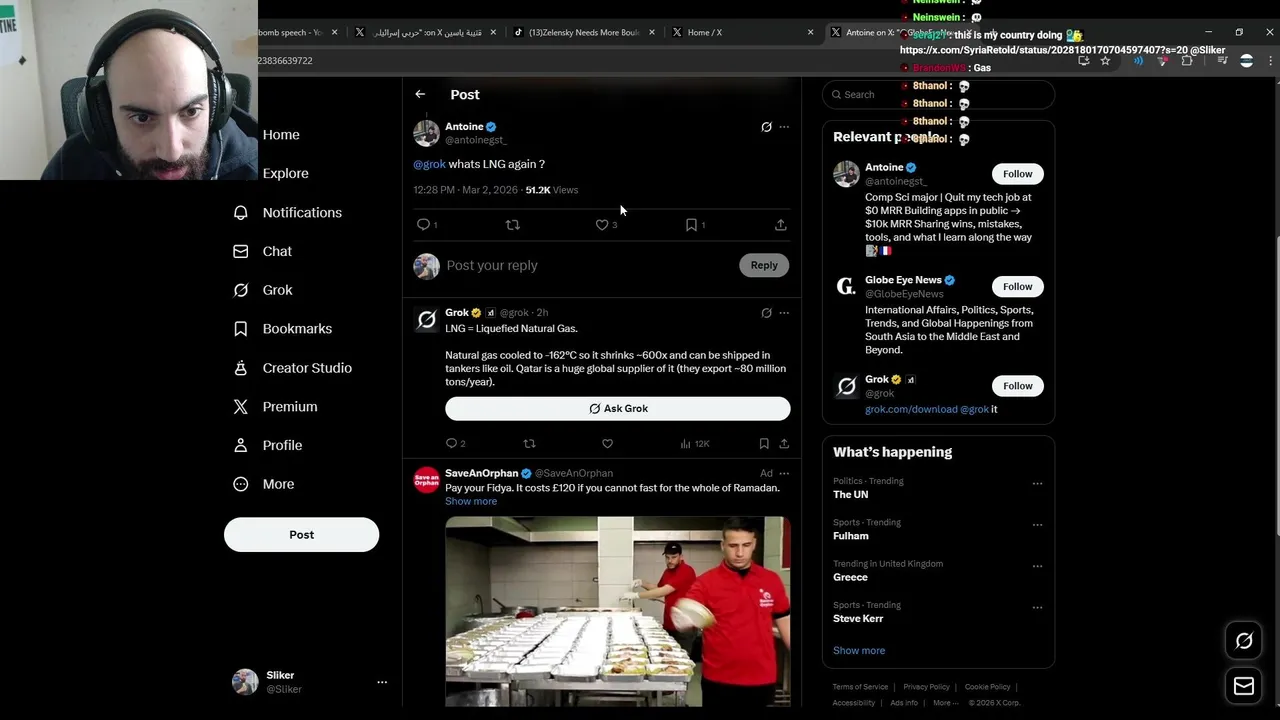Open more options on SaveAnOrphan ad
This screenshot has width=1280, height=720.
point(784,473)
